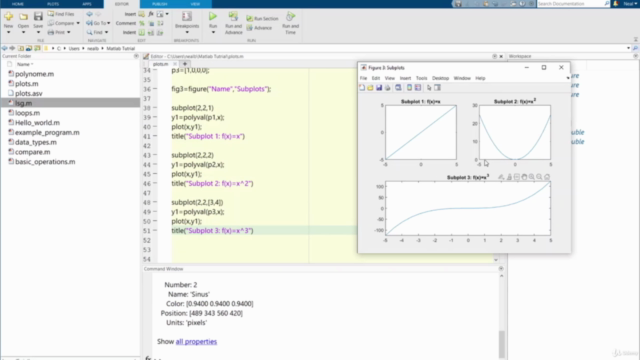This screenshot has width=640, height=360.
Task: Expand the Breakpoints dropdown arrow
Action: 187,32
